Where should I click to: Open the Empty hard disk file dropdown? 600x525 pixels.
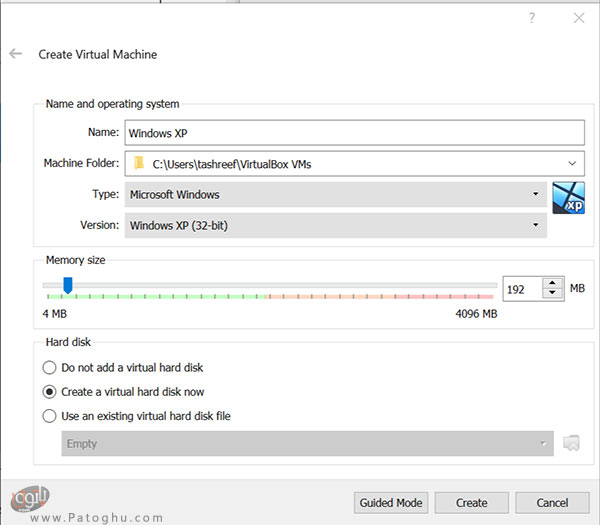pos(307,443)
